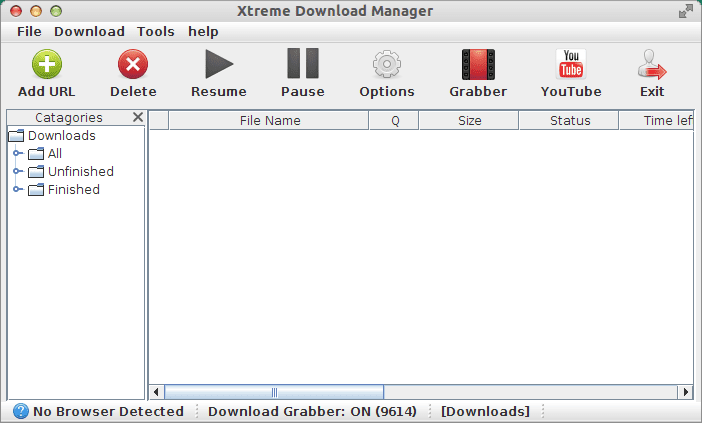Click the Time left column header

tap(657, 120)
